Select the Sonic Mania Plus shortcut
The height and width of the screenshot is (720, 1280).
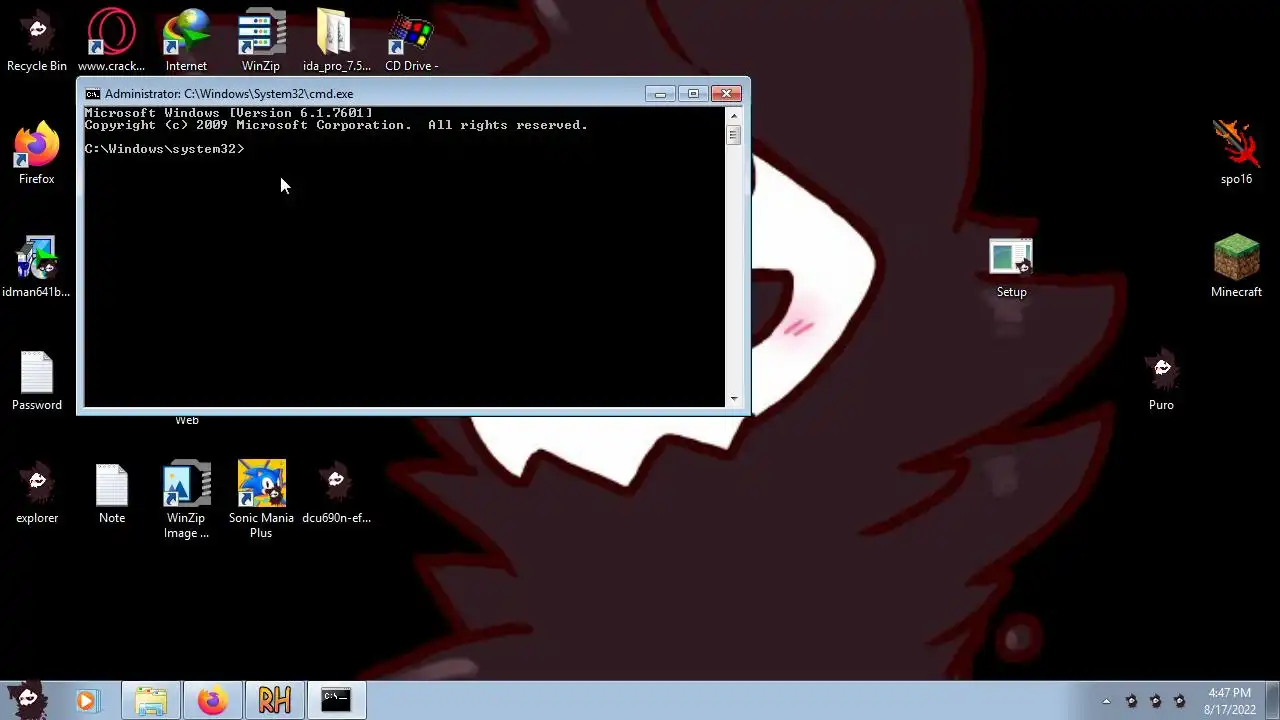pyautogui.click(x=261, y=499)
